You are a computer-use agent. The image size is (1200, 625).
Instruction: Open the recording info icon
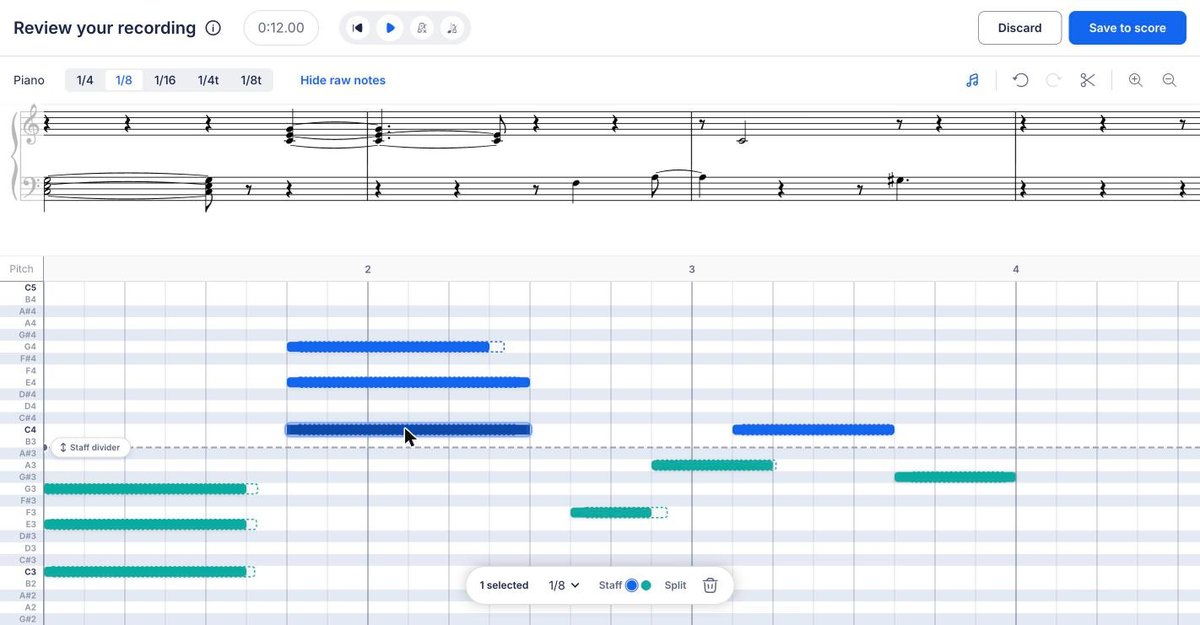[213, 28]
